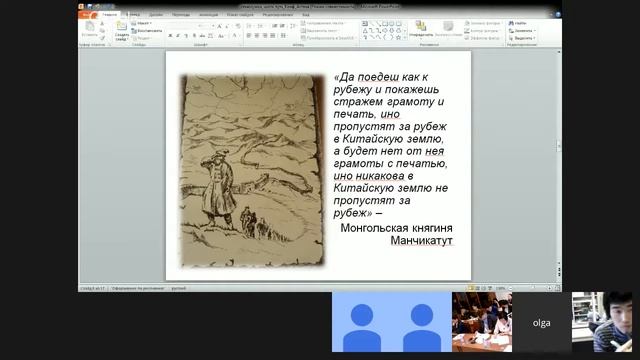This screenshot has height=360, width=640.
Task: Click the Quick Styles (Экспресс-стили) icon
Action: [448, 26]
